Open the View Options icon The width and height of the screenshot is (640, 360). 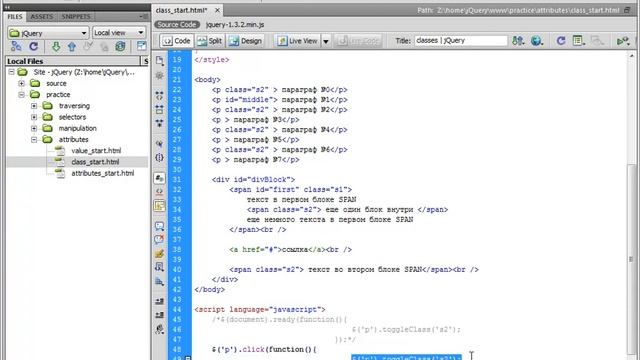578,41
